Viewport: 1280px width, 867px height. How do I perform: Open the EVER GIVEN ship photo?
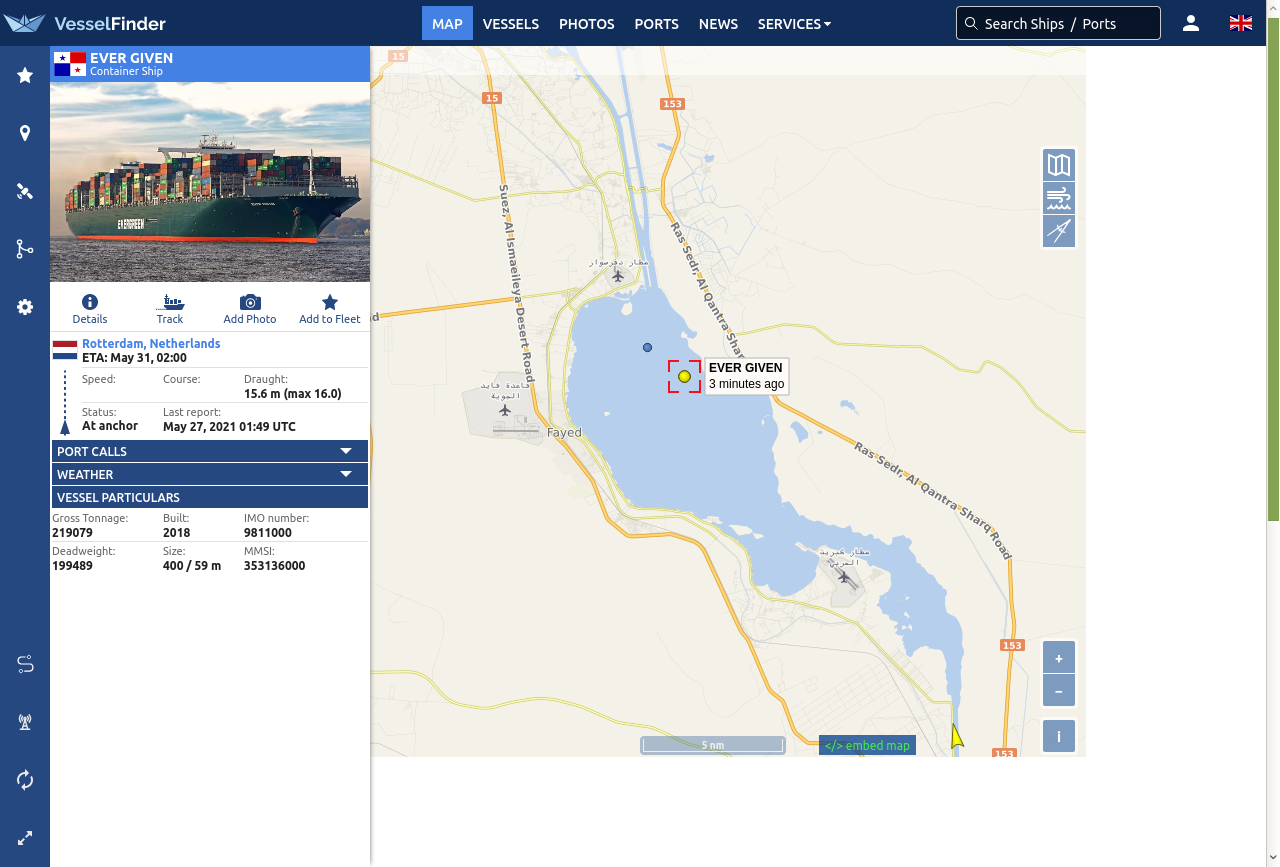click(210, 182)
